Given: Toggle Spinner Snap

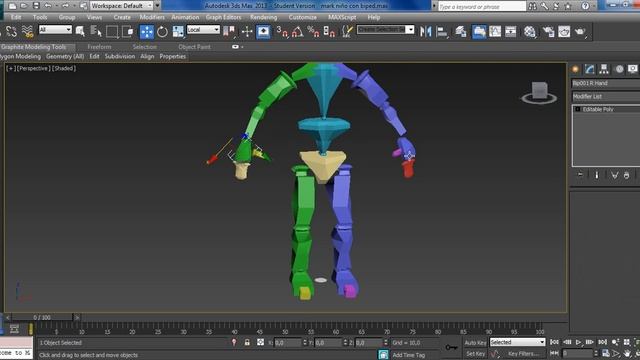Looking at the screenshot, I should [x=329, y=31].
